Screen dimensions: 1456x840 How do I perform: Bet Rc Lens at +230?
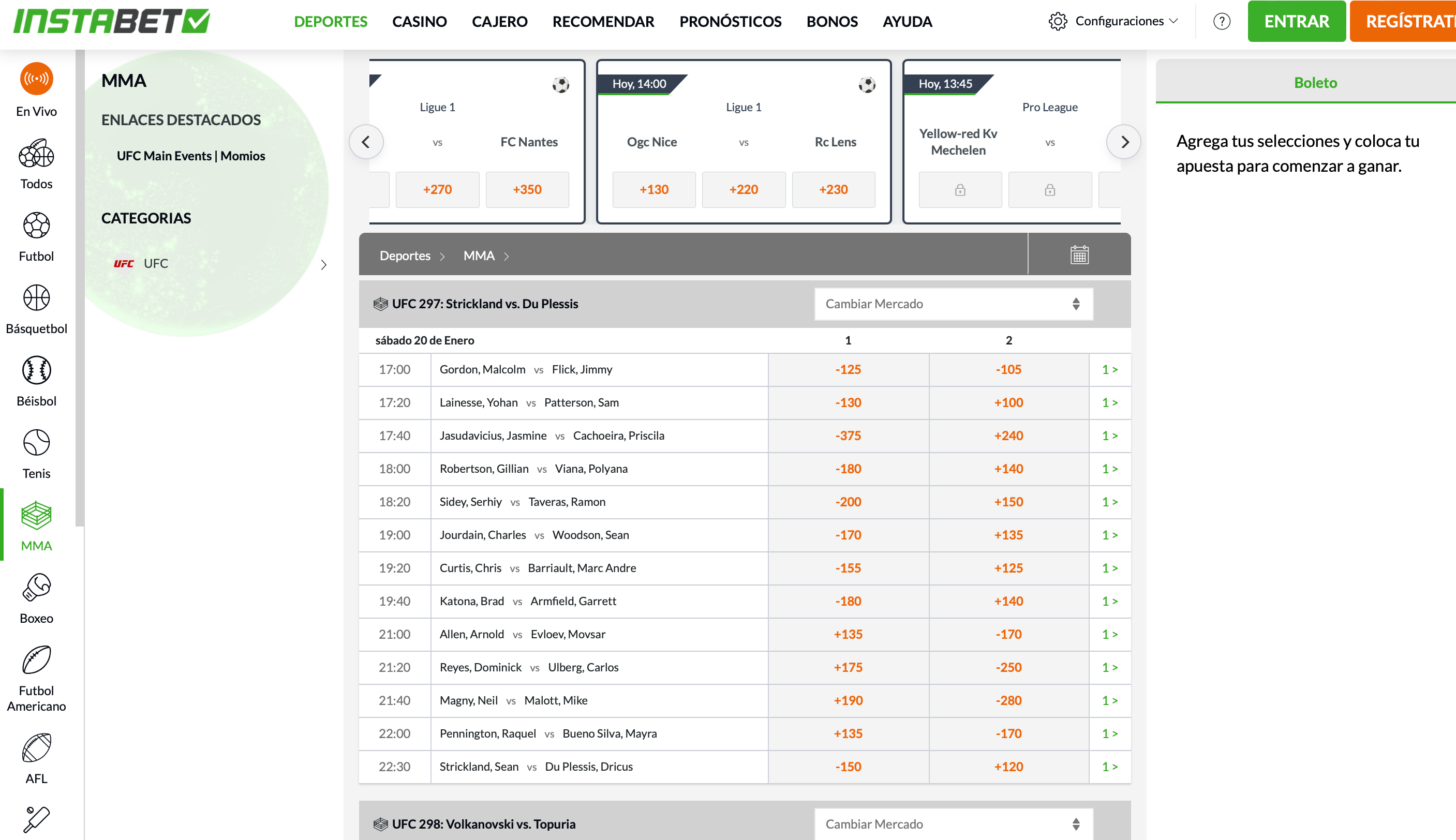834,189
